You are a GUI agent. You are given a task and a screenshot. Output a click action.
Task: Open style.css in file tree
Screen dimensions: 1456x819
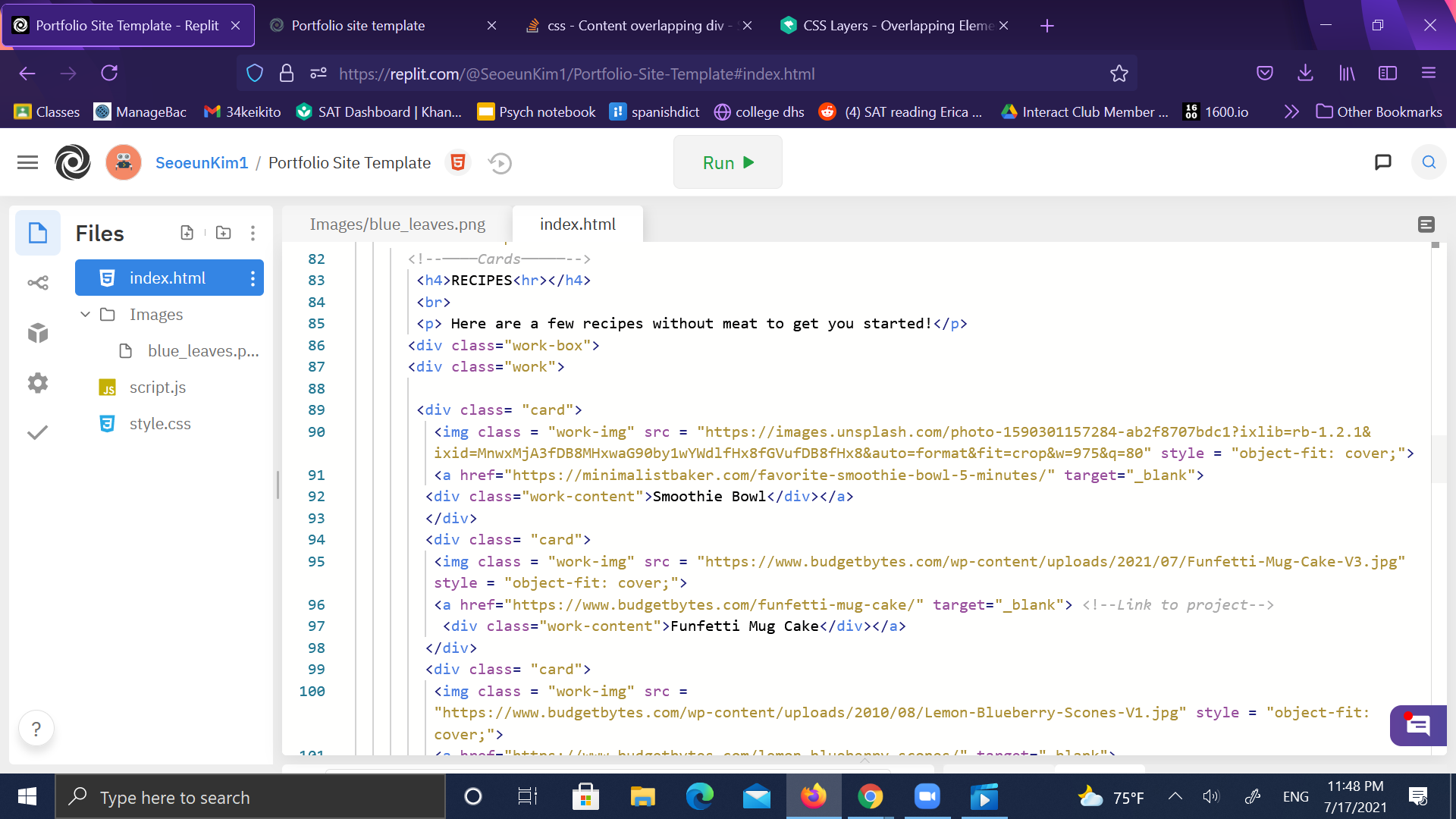click(x=160, y=424)
